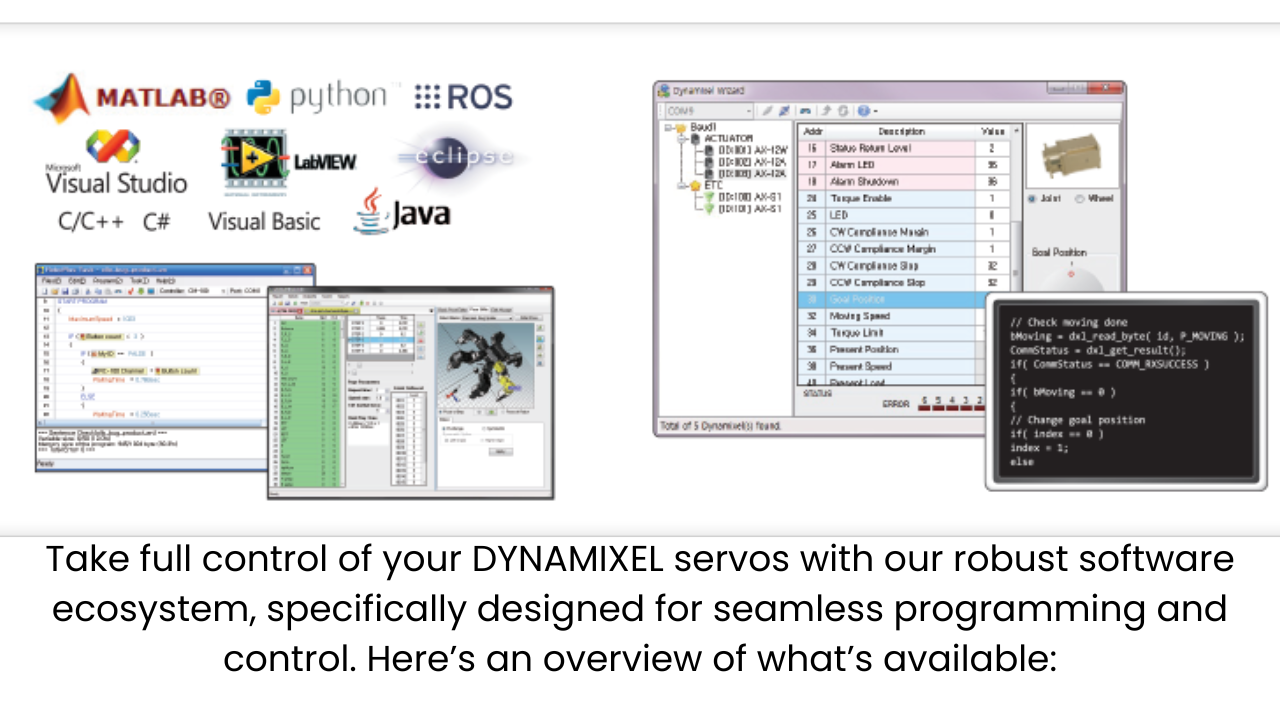The height and width of the screenshot is (720, 1280).
Task: Select the Alarm LED row
Action: (x=904, y=165)
